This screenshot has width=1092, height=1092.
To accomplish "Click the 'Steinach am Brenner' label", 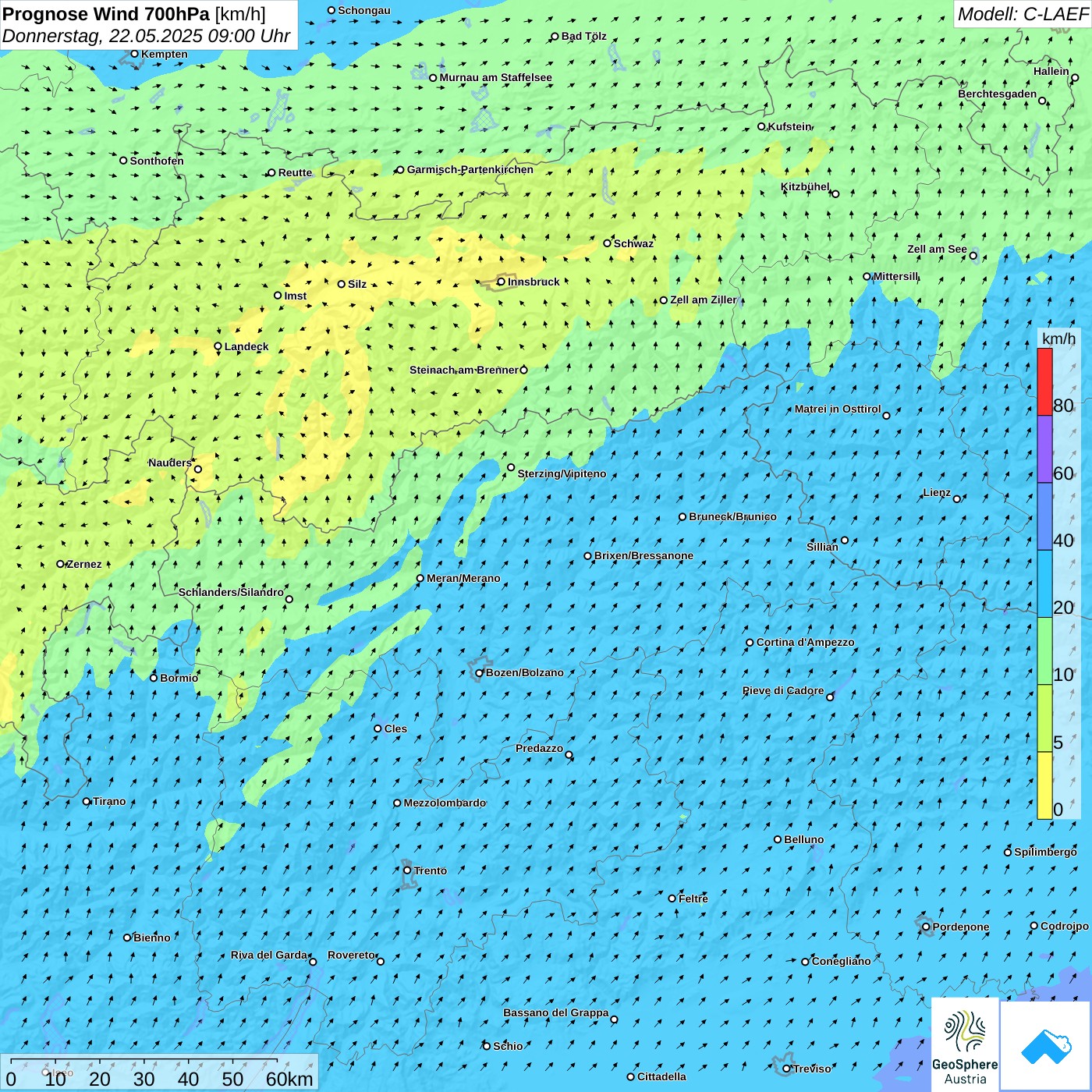I will click(464, 370).
